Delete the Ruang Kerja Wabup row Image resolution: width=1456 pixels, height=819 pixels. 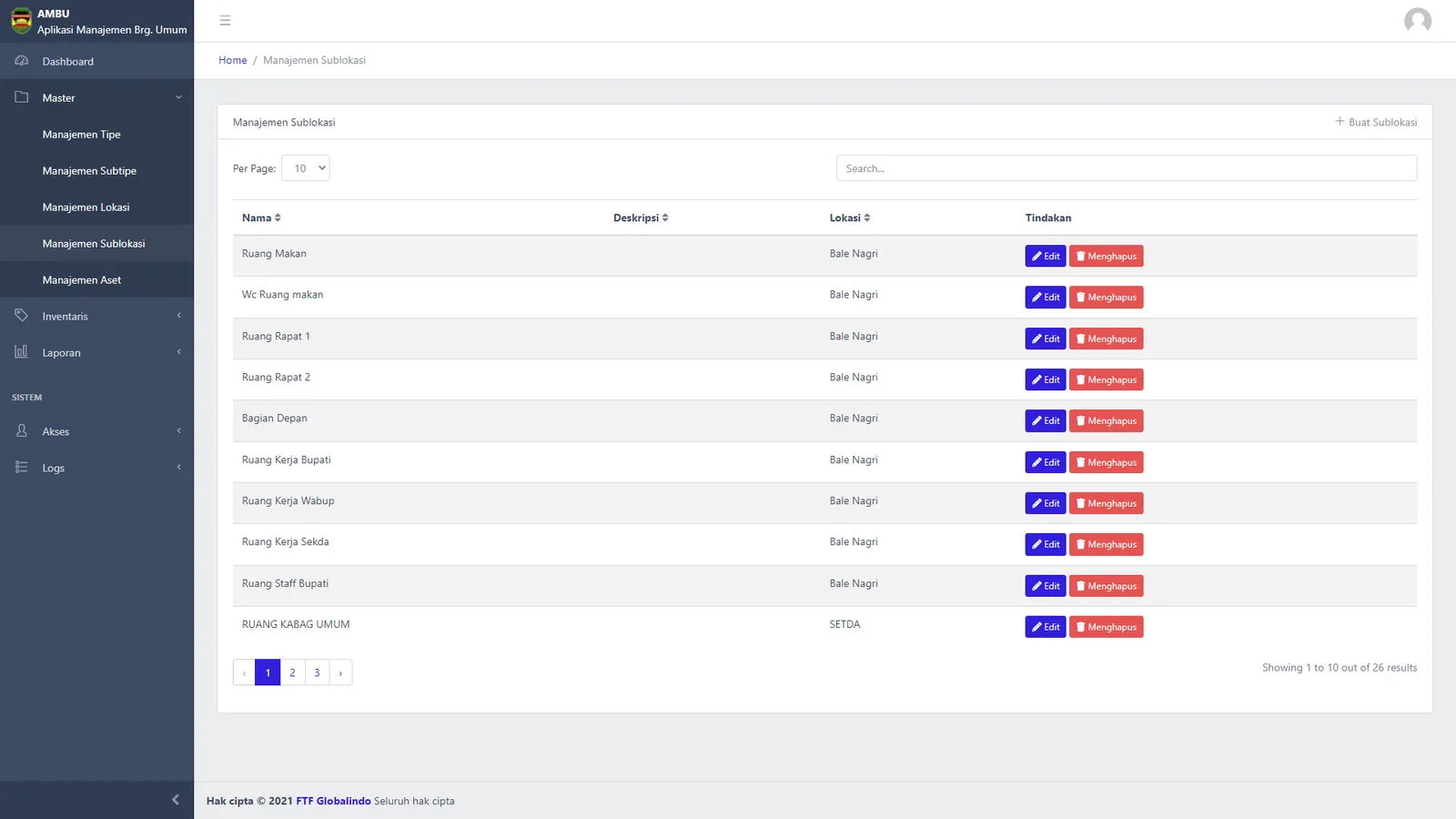(x=1107, y=503)
